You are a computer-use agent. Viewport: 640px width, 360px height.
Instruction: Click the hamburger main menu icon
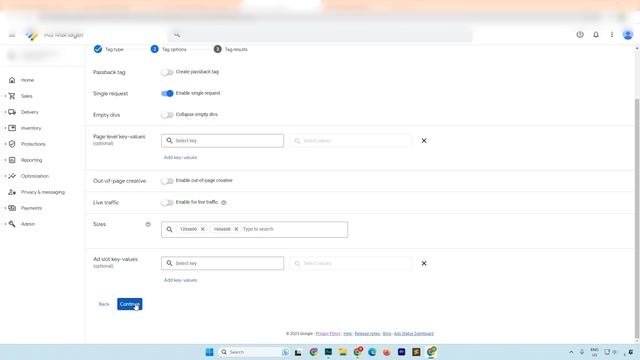pyautogui.click(x=12, y=35)
